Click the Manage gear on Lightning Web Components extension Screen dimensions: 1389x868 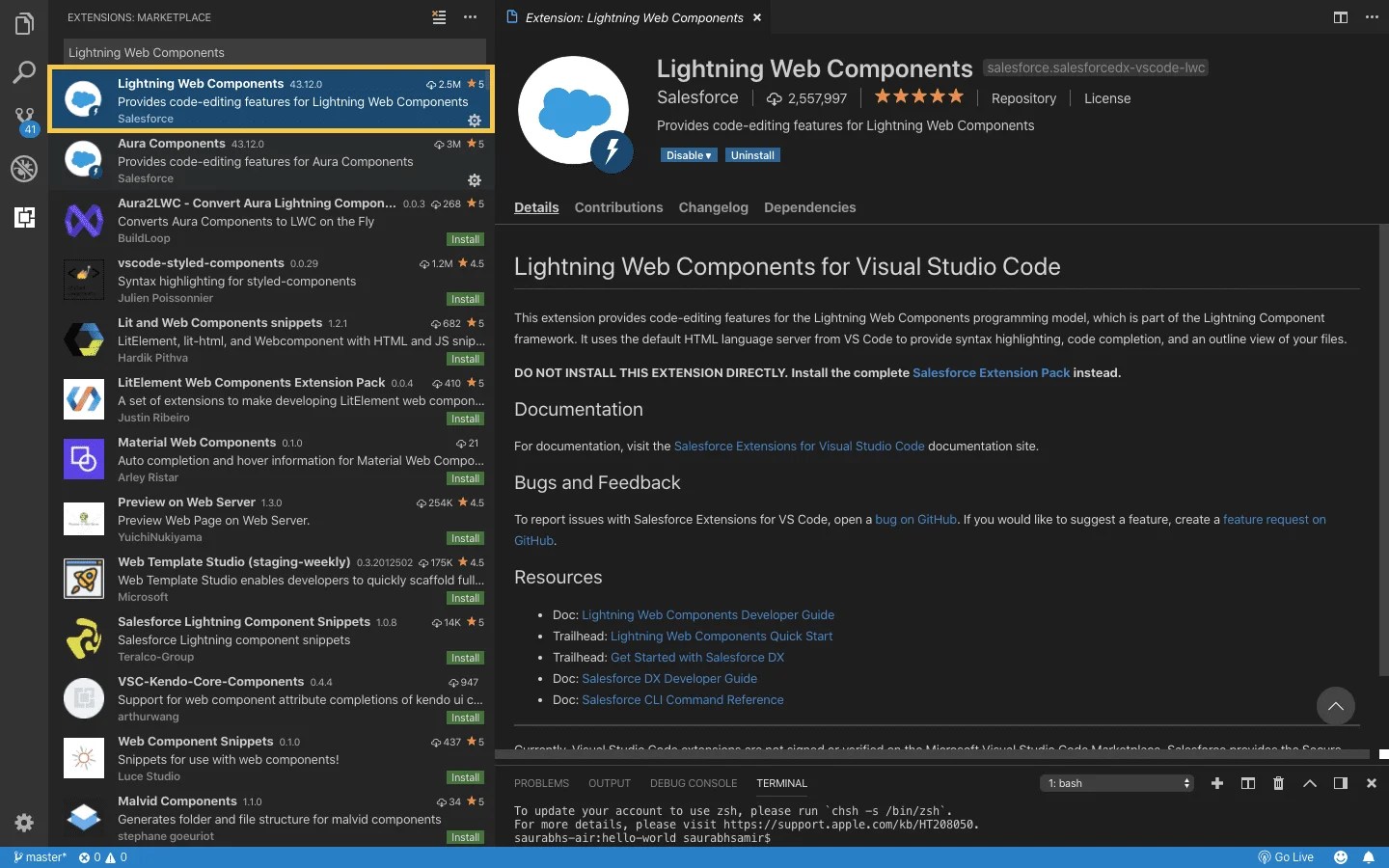(x=474, y=121)
